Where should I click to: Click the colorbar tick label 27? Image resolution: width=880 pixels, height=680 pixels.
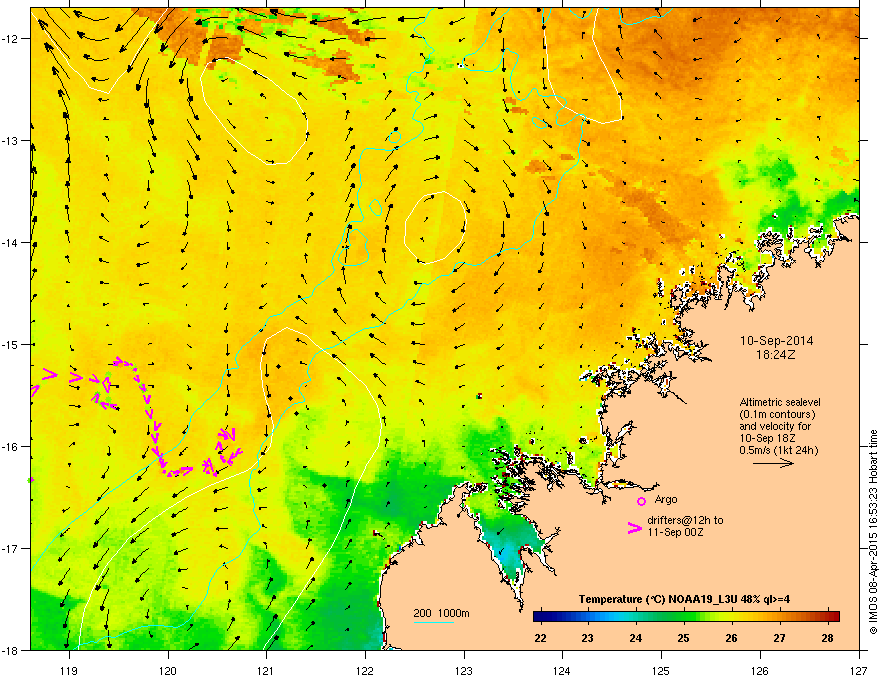779,638
